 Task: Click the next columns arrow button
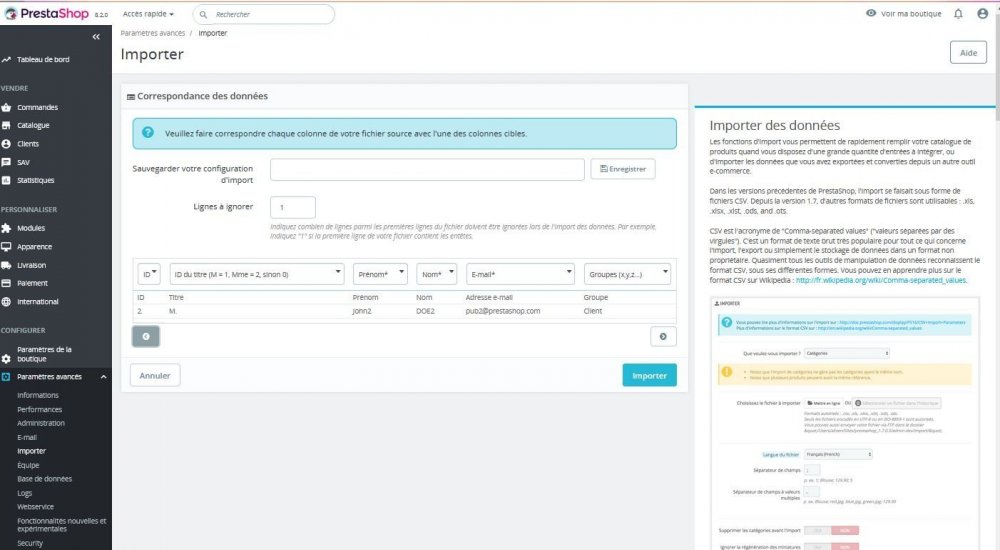coord(663,336)
